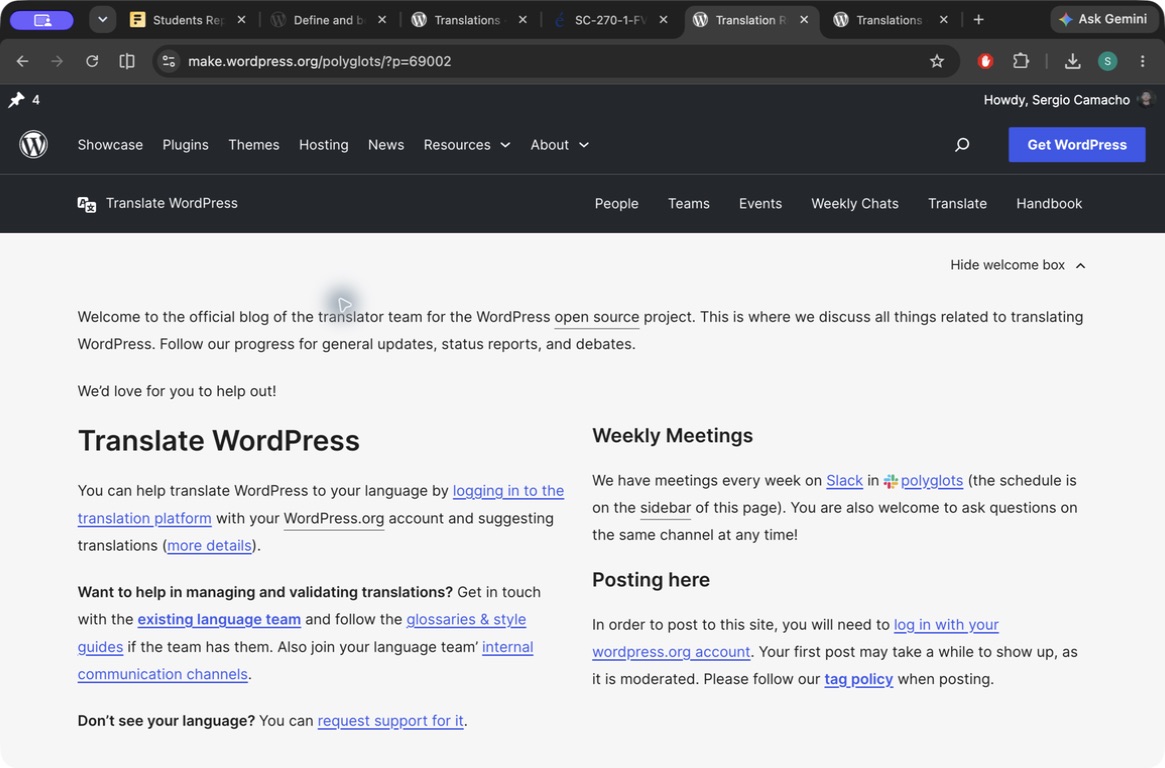Image resolution: width=1165 pixels, height=768 pixels.
Task: Bookmark this page with the star icon
Action: pyautogui.click(x=937, y=61)
